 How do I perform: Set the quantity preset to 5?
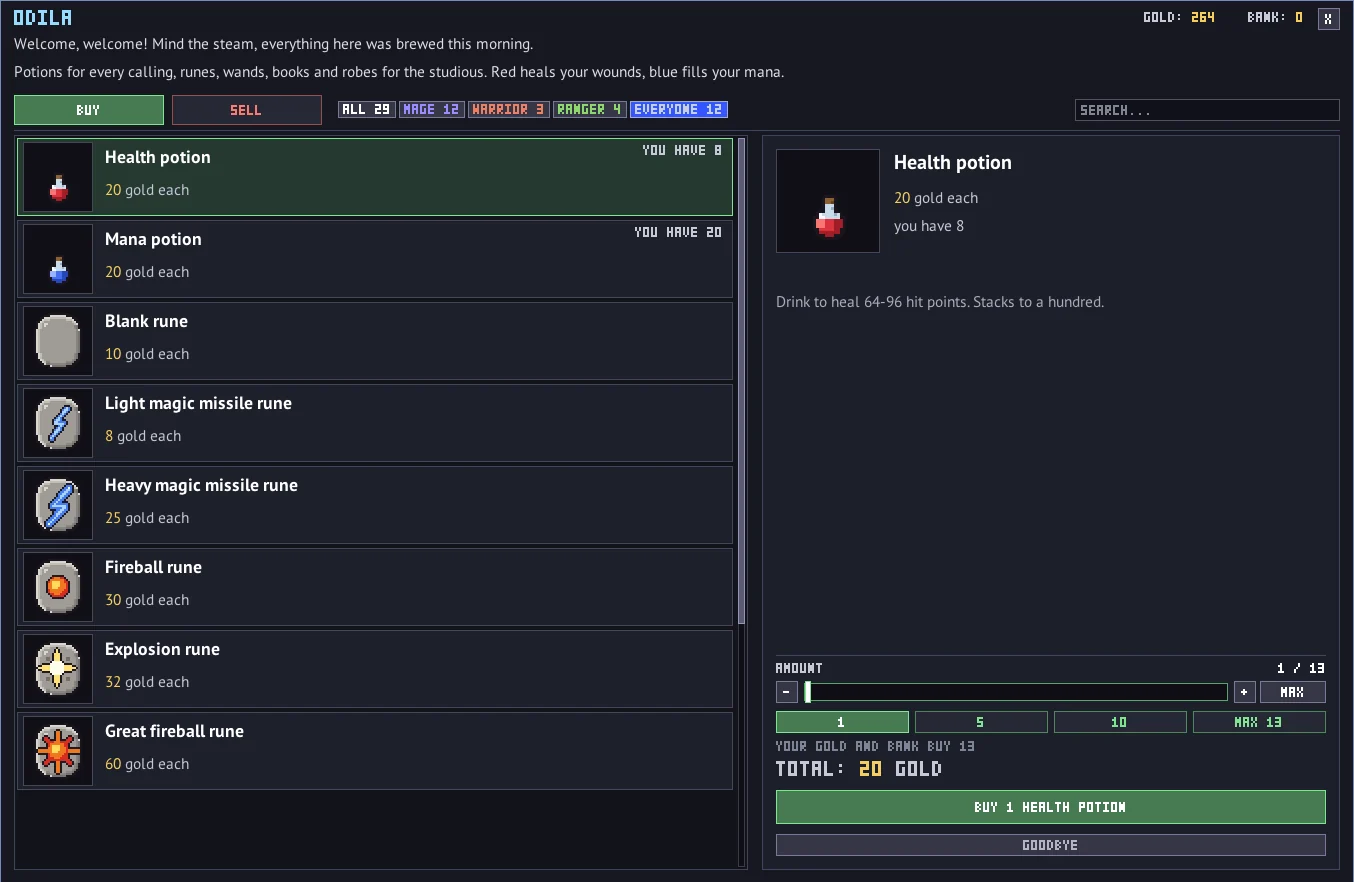click(x=981, y=722)
